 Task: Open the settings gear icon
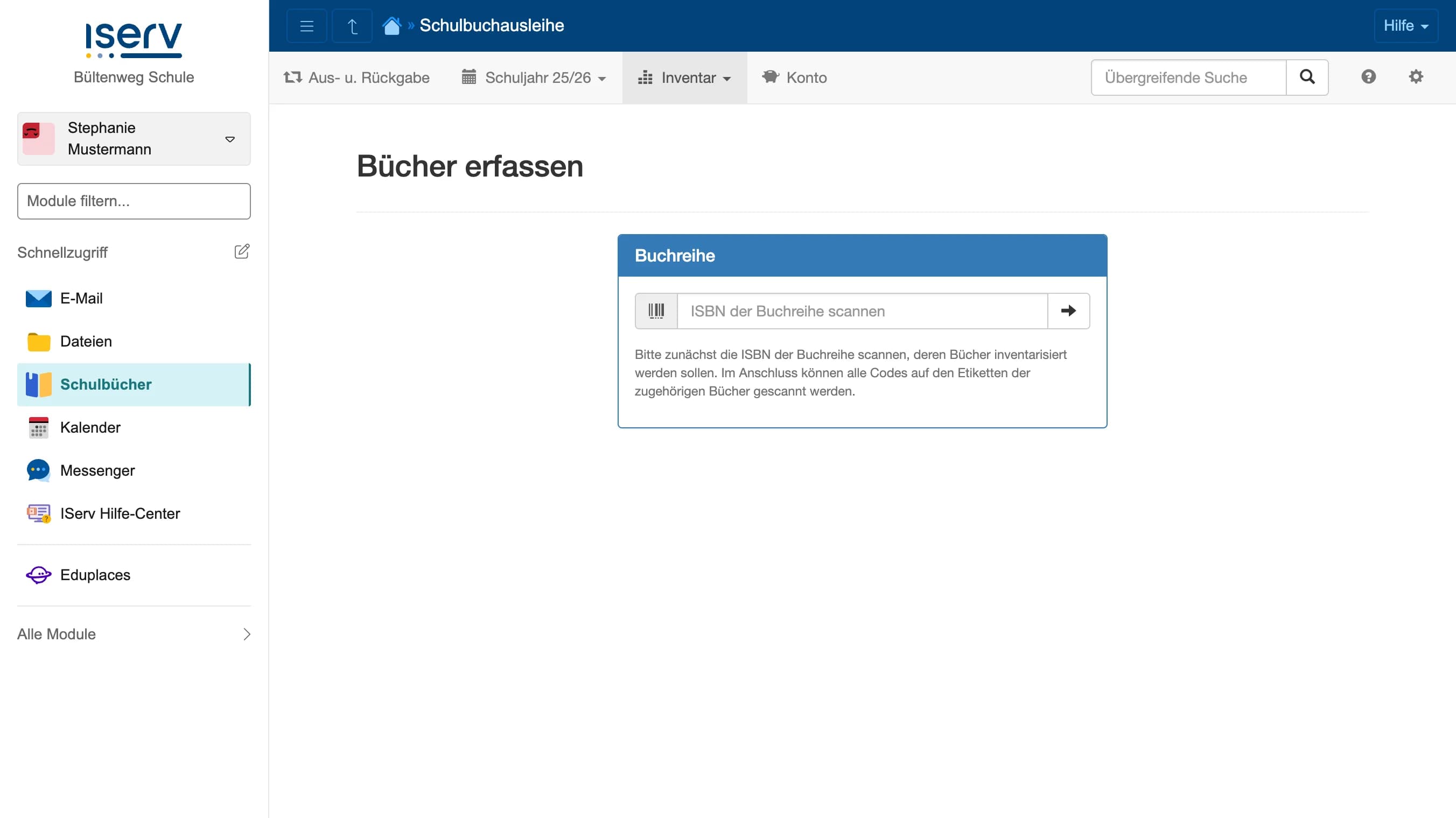click(1416, 77)
